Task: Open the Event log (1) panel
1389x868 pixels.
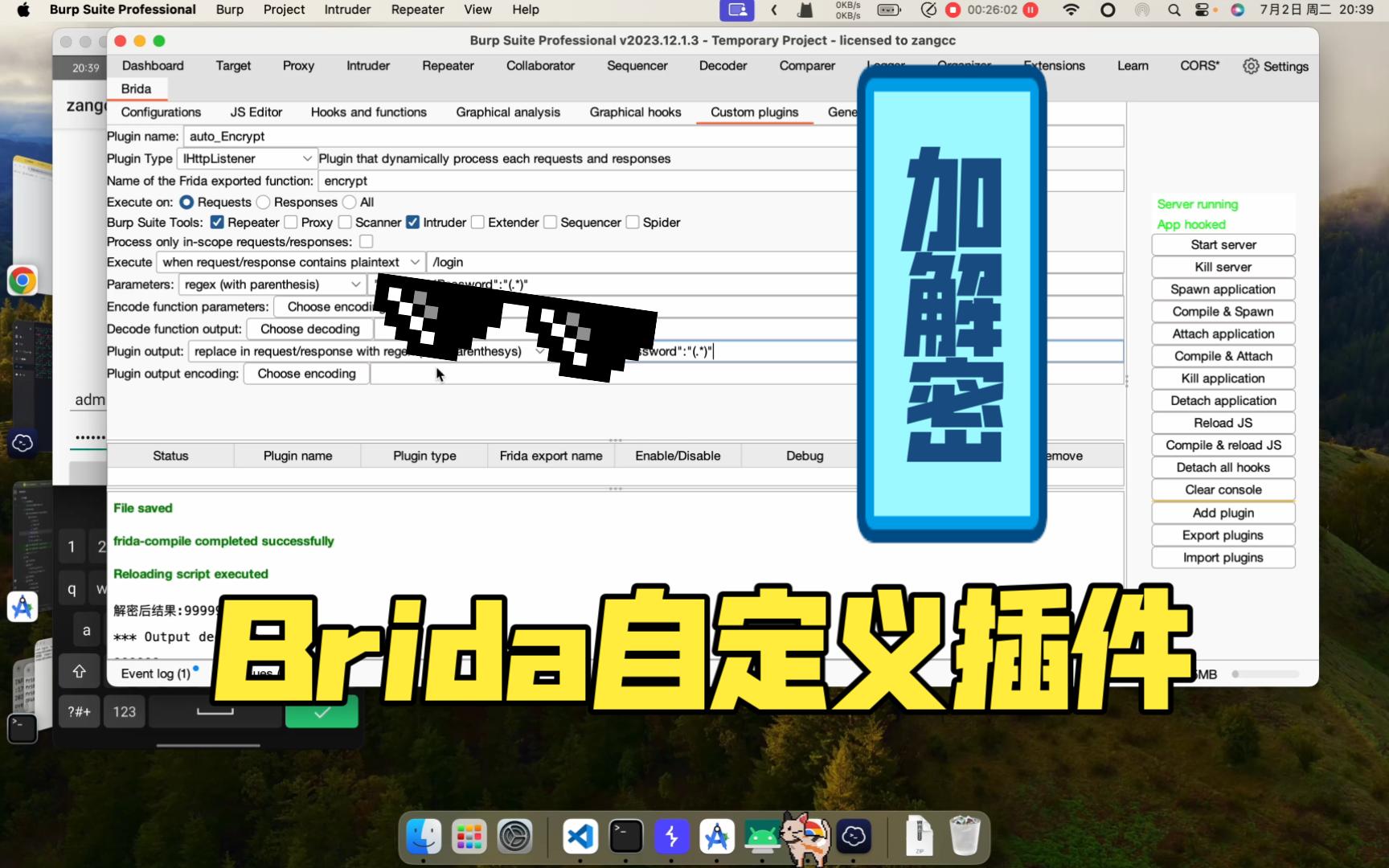Action: 156,674
